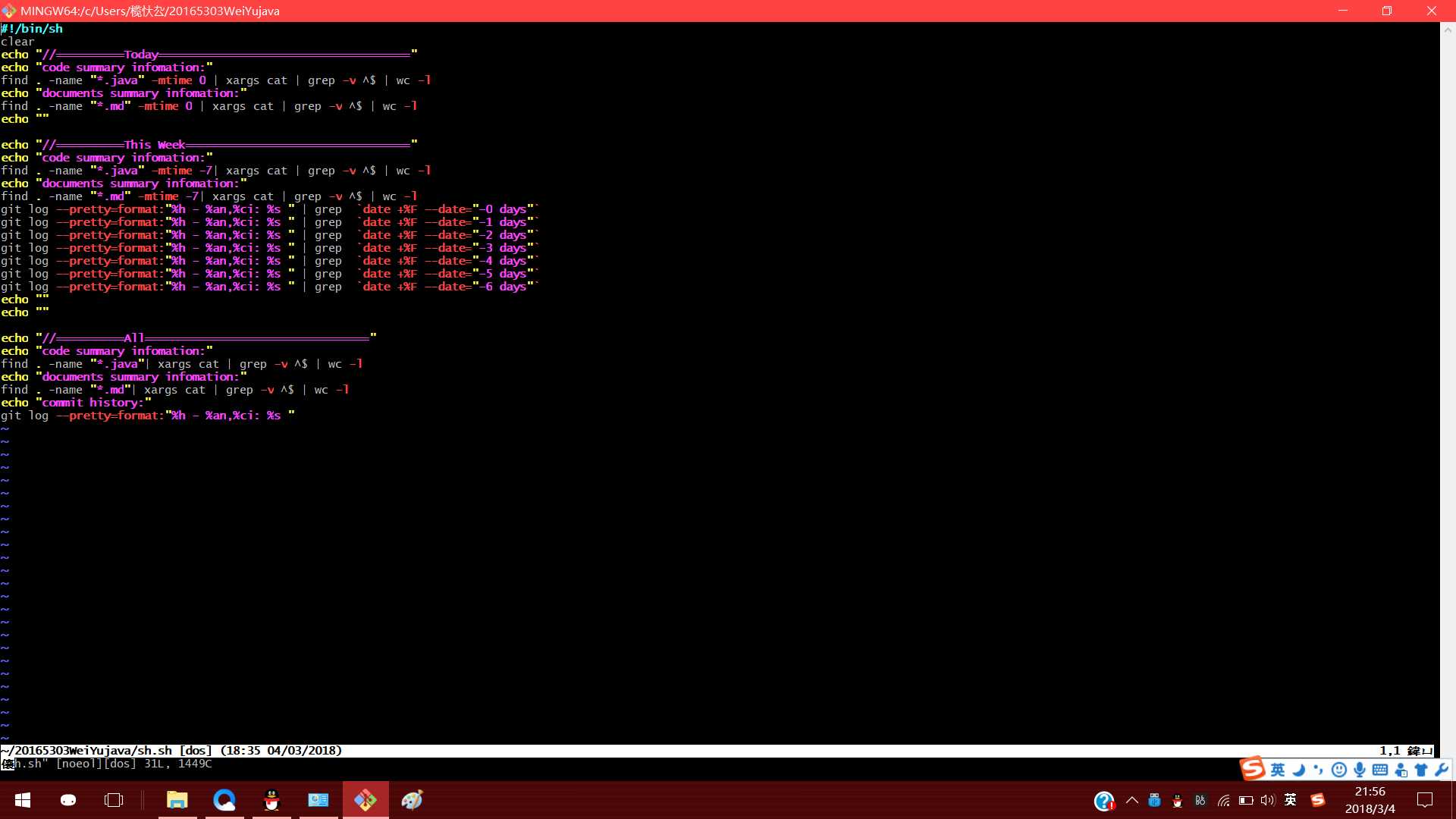
Task: Click the vertical scrollbar track of the terminal
Action: pyautogui.click(x=1448, y=394)
